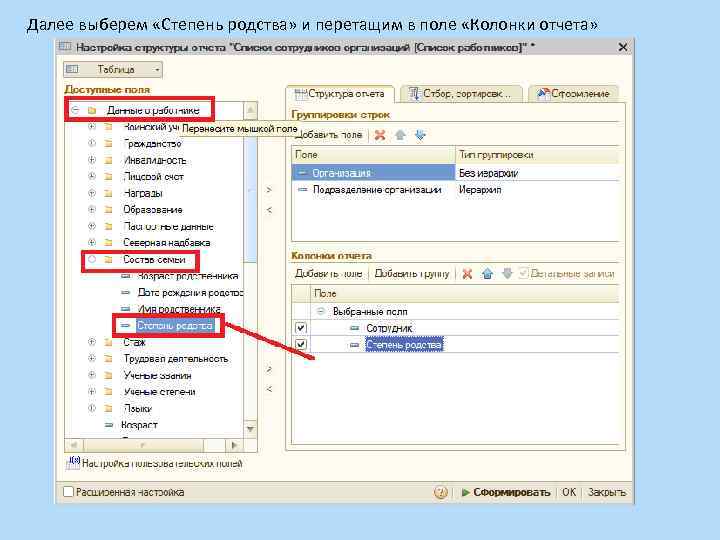Screen dimensions: 720x540
Task: Click the Гражданство folder icon
Action: 108,143
